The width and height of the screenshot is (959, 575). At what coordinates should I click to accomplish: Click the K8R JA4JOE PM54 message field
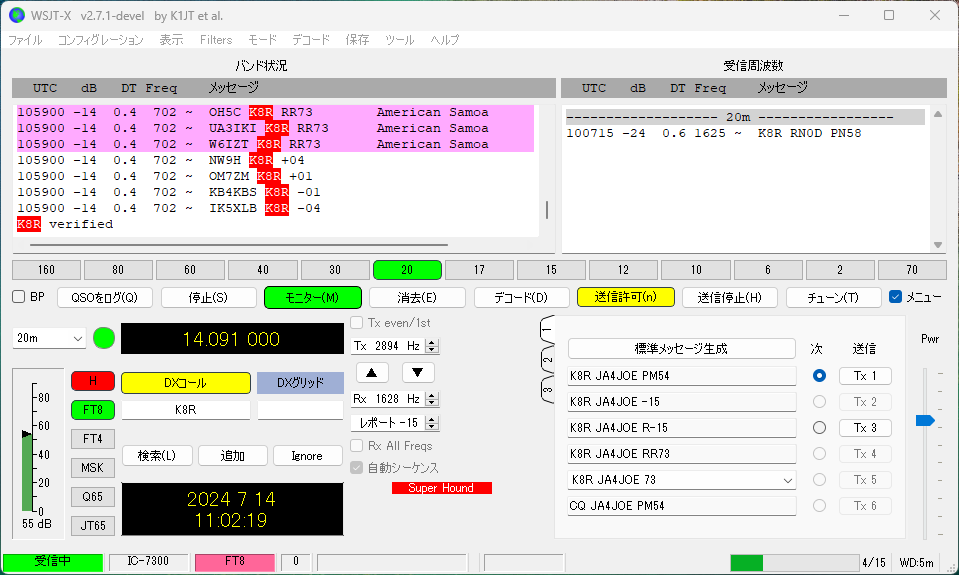[x=681, y=376]
